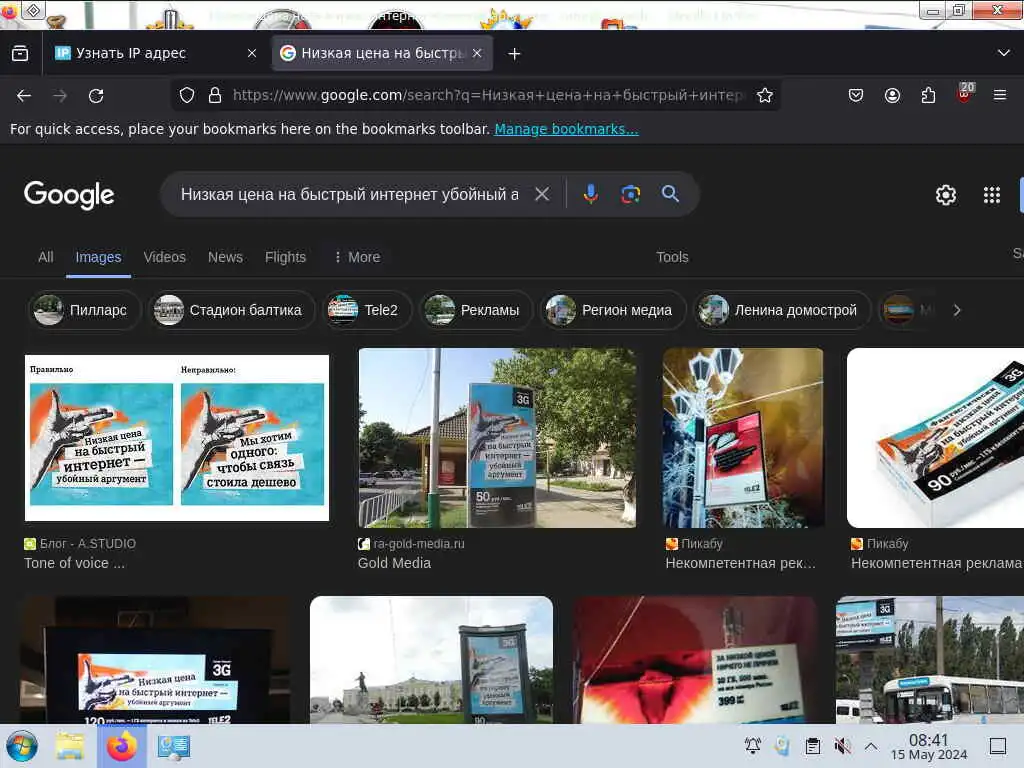The width and height of the screenshot is (1024, 768).
Task: Open the 08:41 taskbar clock
Action: [929, 746]
